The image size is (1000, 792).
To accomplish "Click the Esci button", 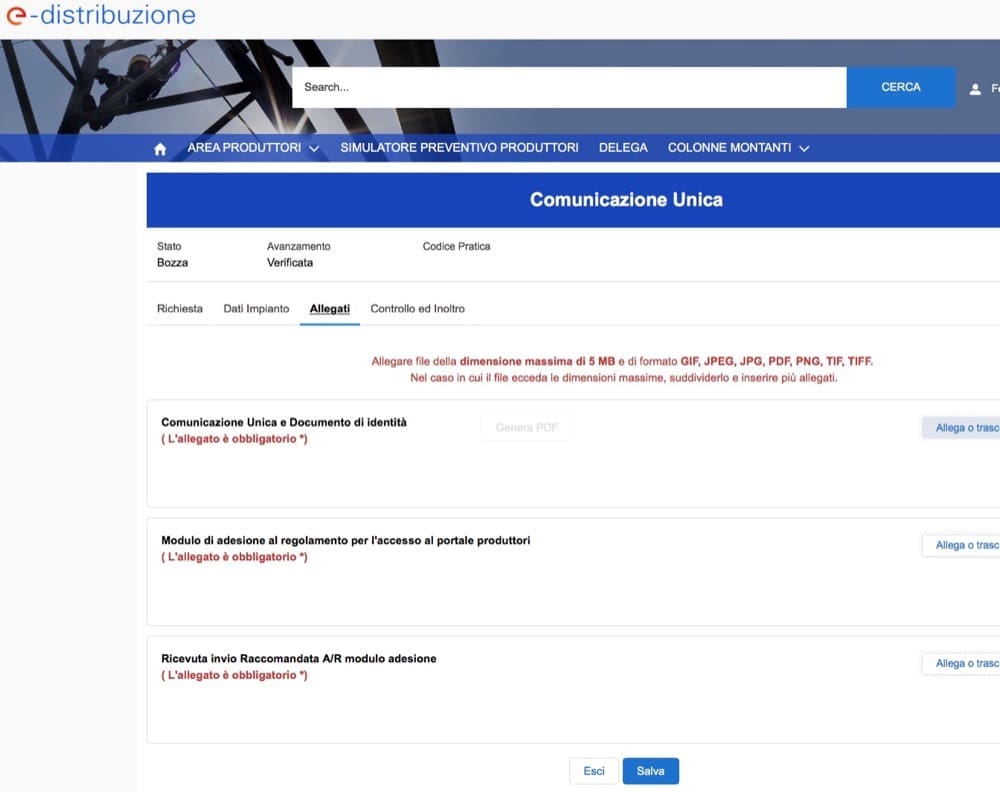I will point(594,771).
